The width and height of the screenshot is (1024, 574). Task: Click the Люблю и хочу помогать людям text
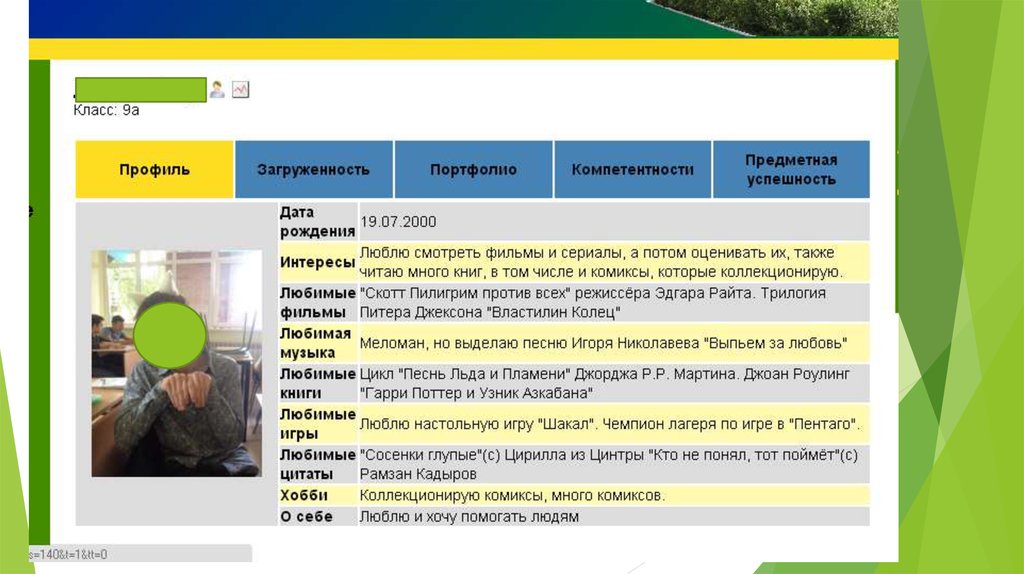pos(469,517)
